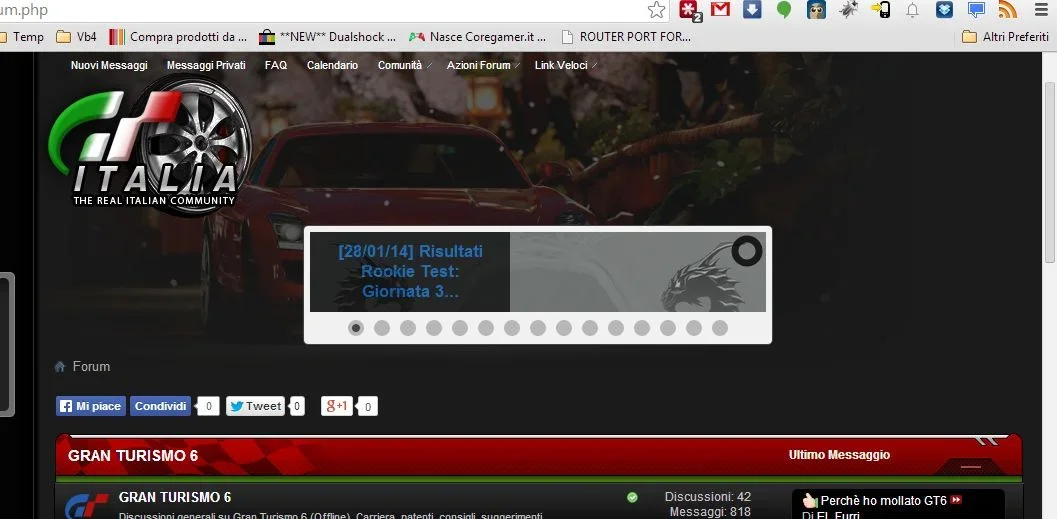Open the 'Risultati Rookie Test: Giornata 3' news link
The width and height of the screenshot is (1057, 519).
(x=410, y=272)
